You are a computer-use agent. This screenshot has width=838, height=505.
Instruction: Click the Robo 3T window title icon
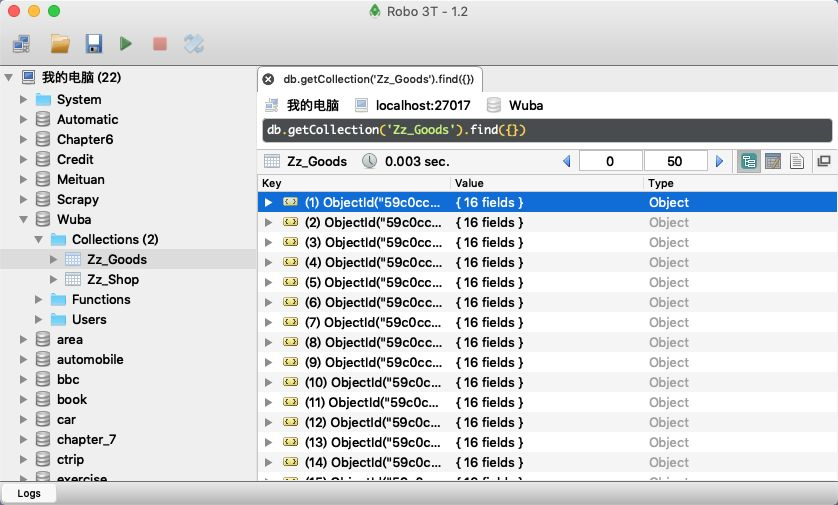(375, 11)
